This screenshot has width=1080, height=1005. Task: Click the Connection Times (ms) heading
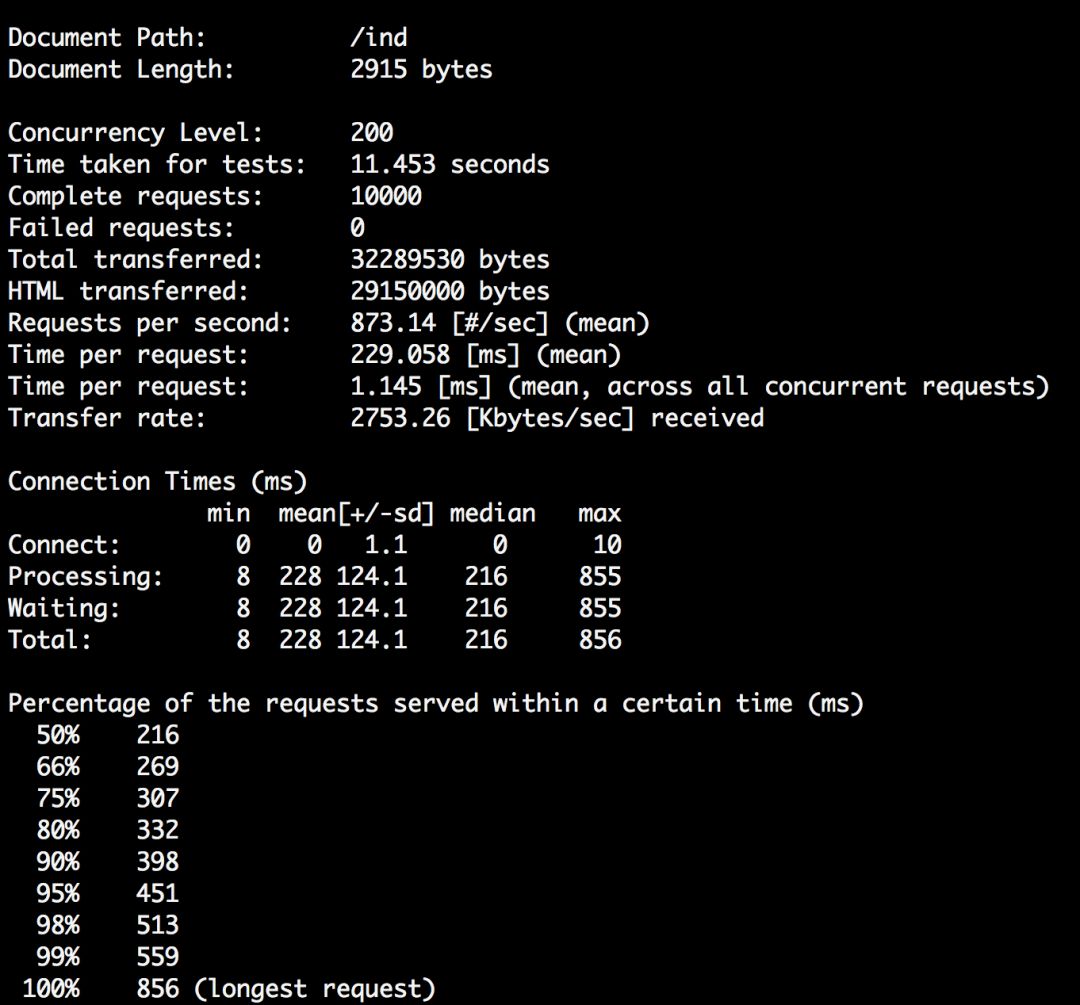coord(157,481)
